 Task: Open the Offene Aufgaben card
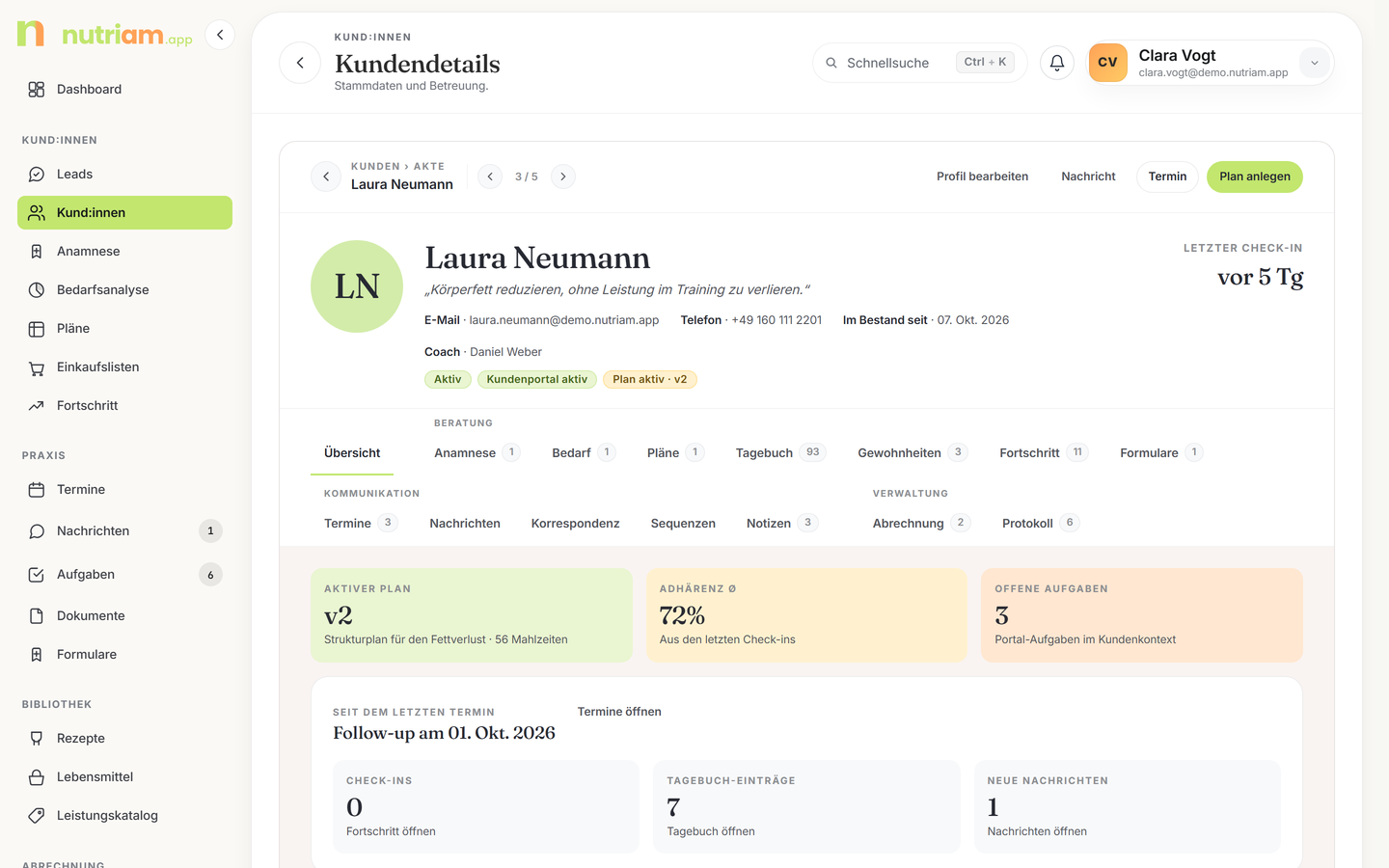point(1142,615)
